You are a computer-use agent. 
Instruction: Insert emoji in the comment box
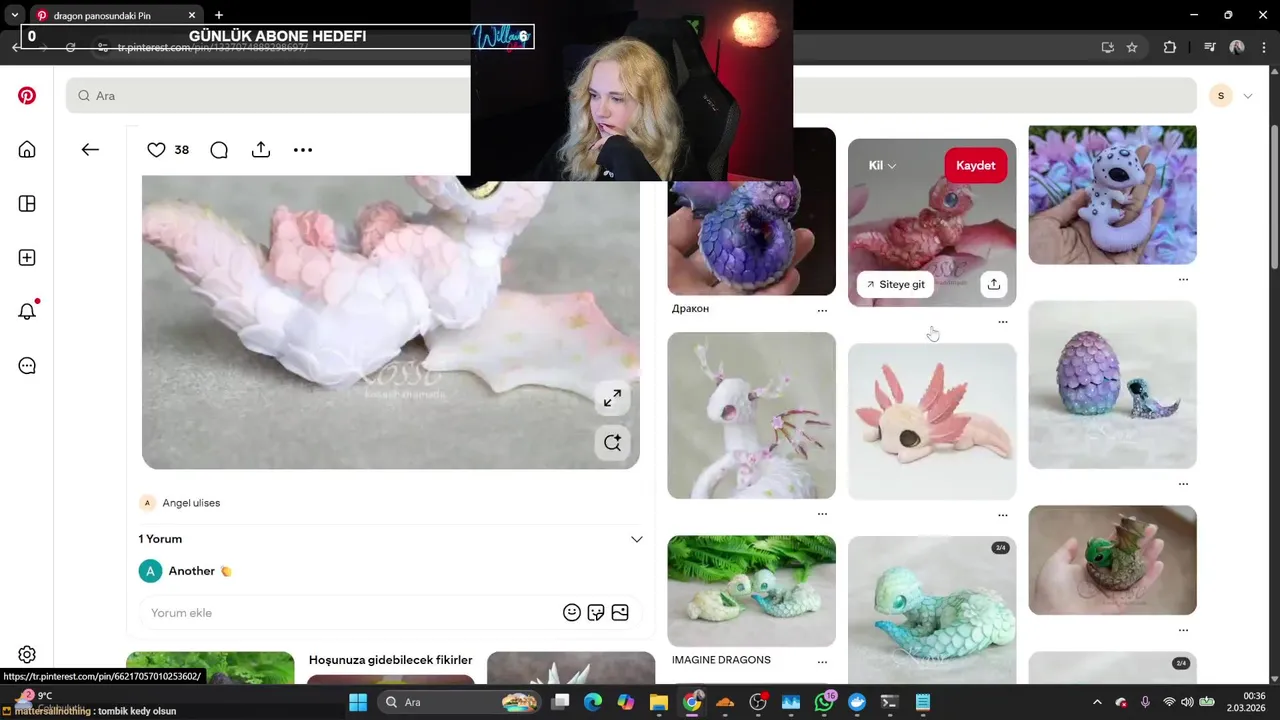(x=572, y=613)
